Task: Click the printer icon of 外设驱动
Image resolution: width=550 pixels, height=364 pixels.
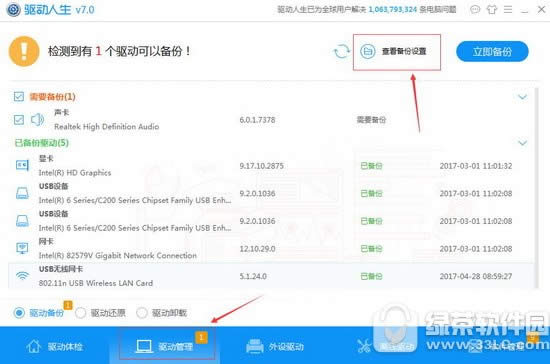Action: 255,346
